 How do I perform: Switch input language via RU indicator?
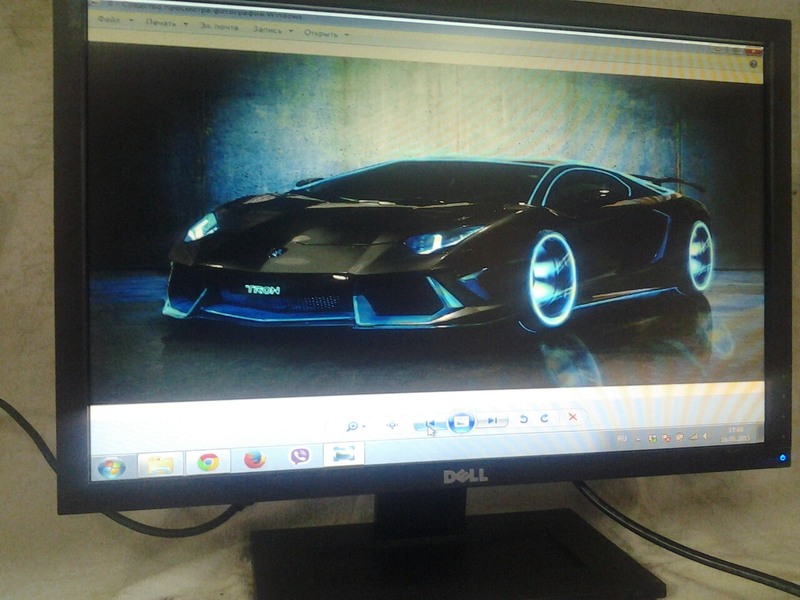click(622, 439)
